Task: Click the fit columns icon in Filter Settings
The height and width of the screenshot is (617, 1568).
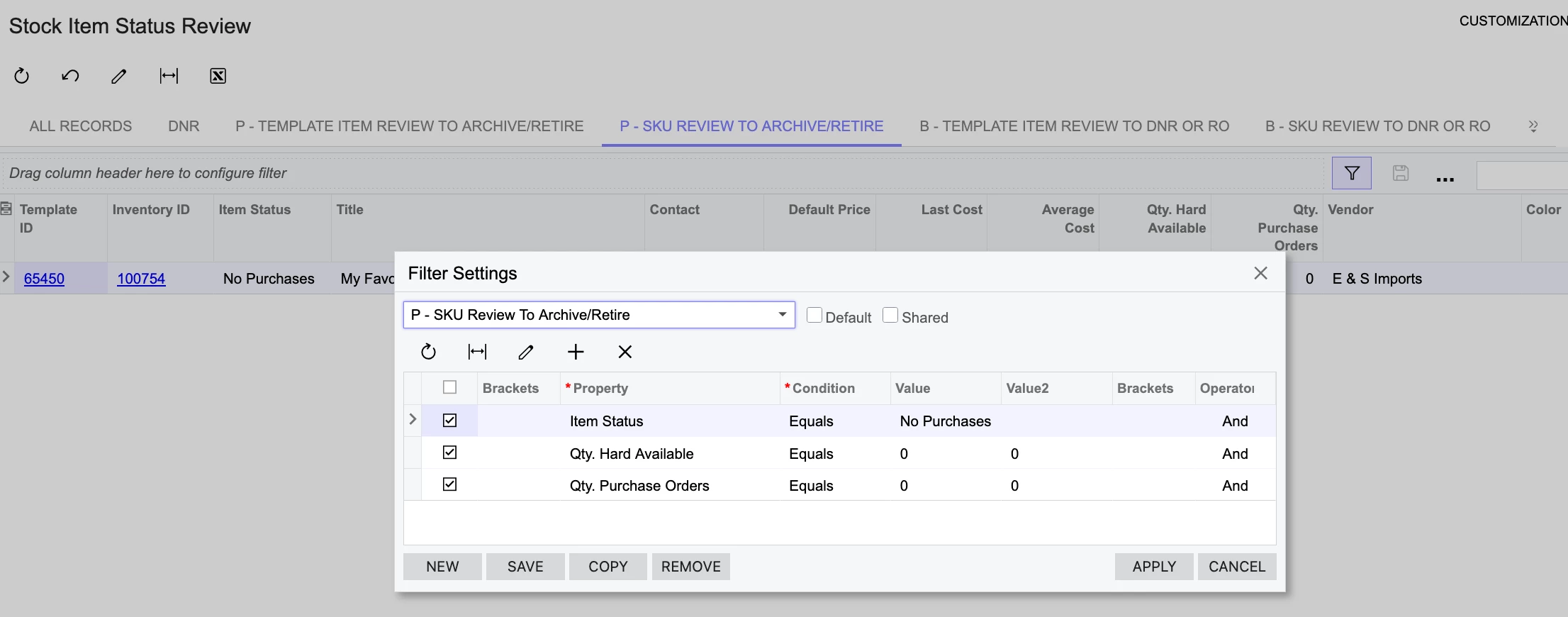Action: point(477,352)
